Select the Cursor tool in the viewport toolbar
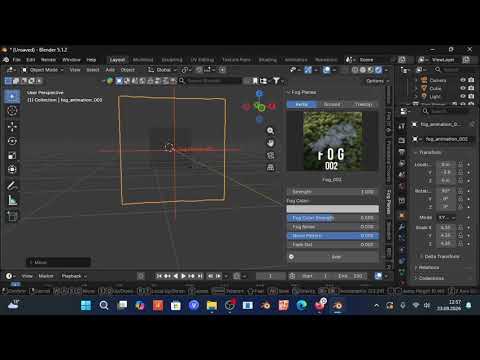480x360 pixels. (x=12, y=110)
